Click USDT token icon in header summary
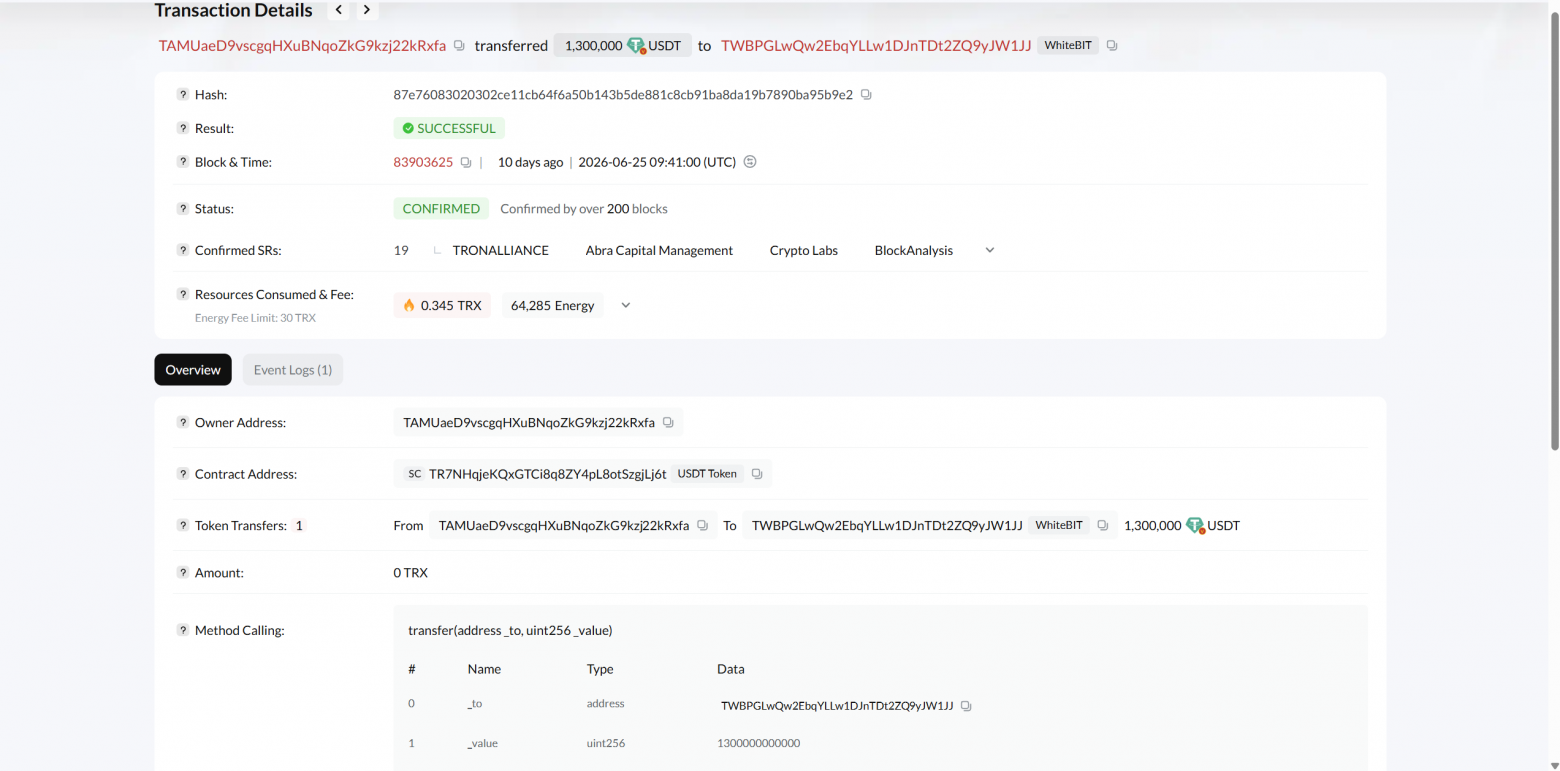The width and height of the screenshot is (1560, 771). 636,46
